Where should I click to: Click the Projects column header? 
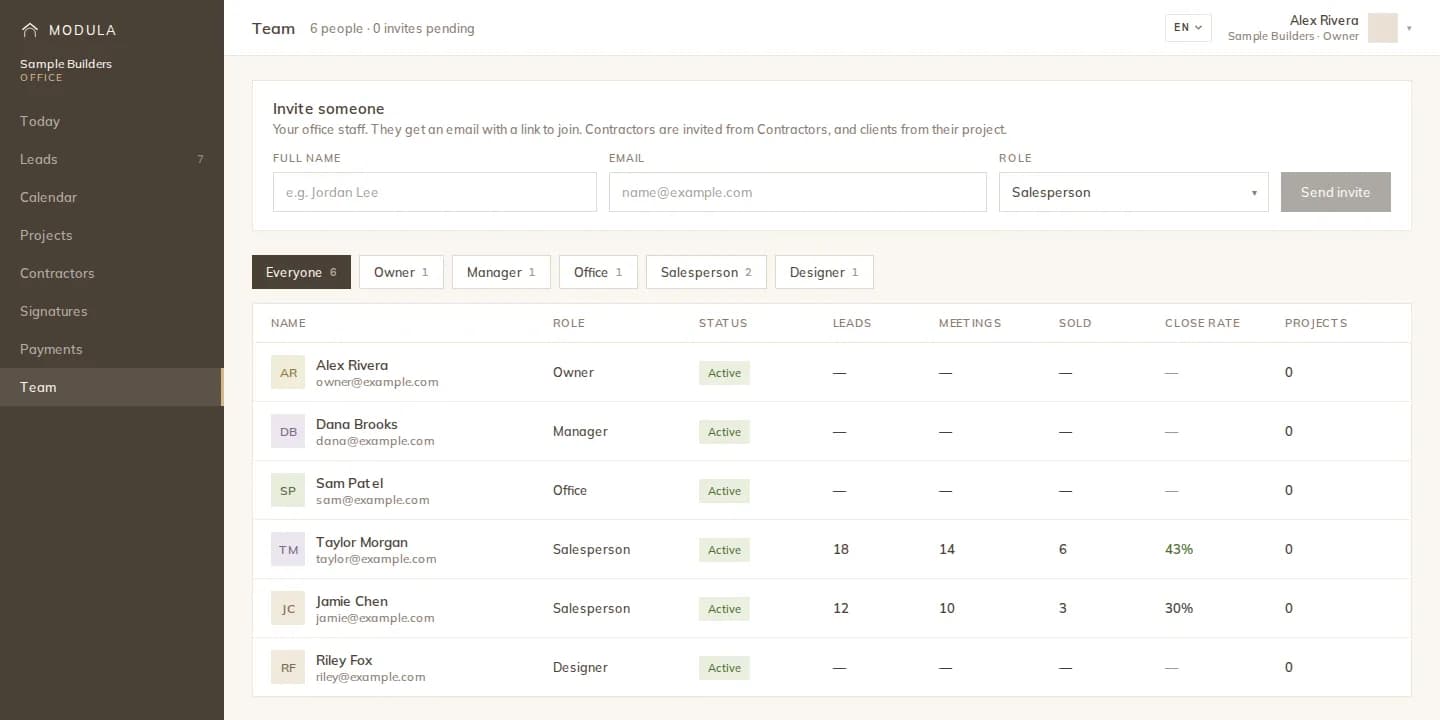point(1316,323)
